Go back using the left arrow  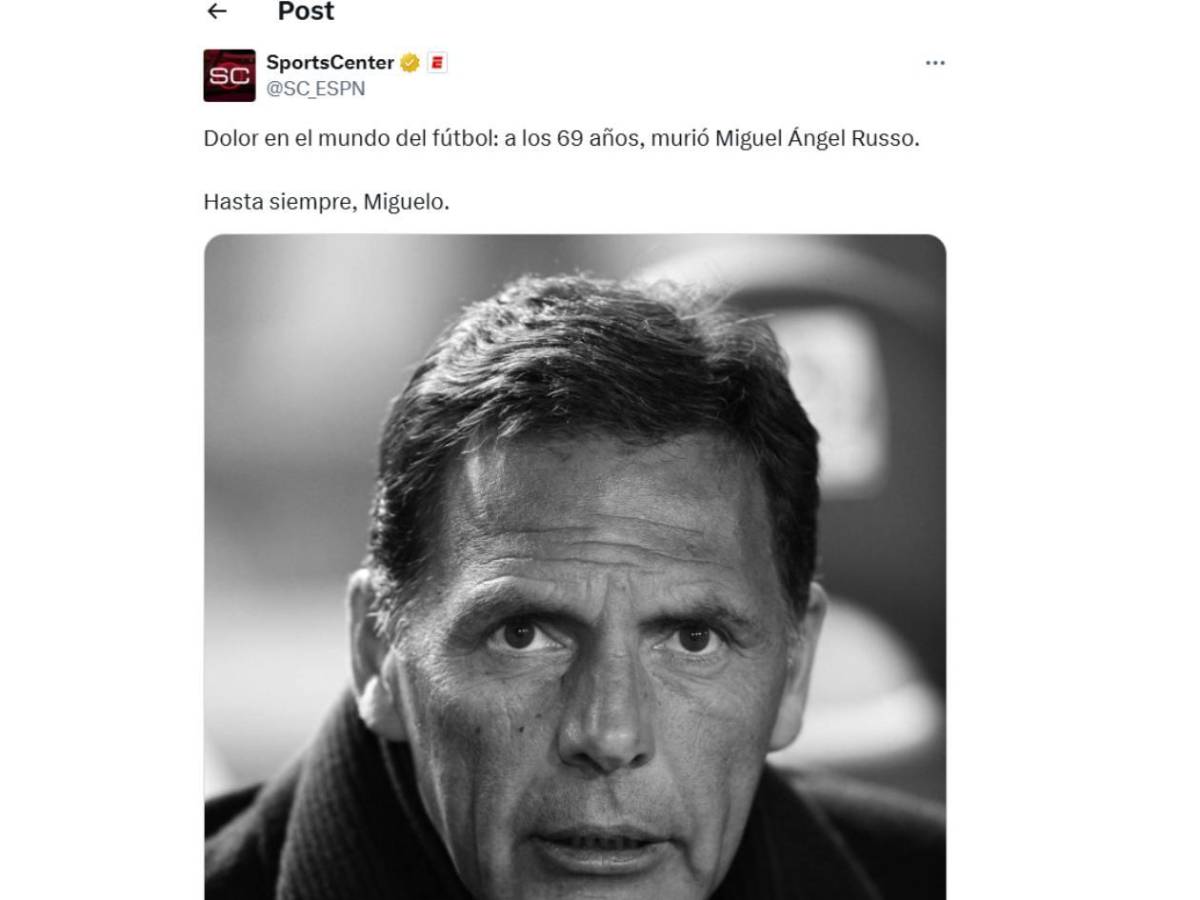tap(217, 12)
